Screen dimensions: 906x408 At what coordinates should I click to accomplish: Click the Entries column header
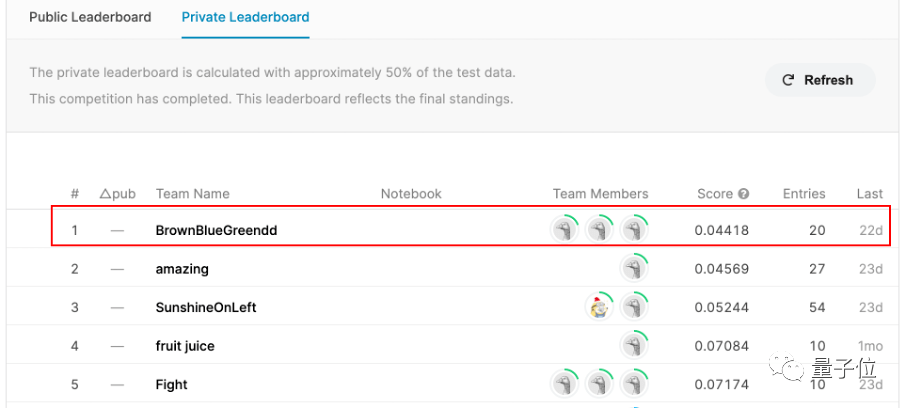click(804, 194)
